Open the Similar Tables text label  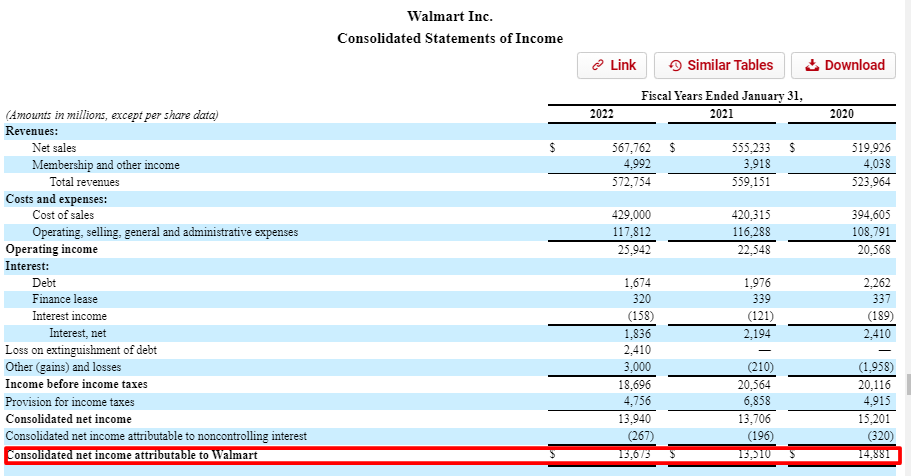pos(730,65)
